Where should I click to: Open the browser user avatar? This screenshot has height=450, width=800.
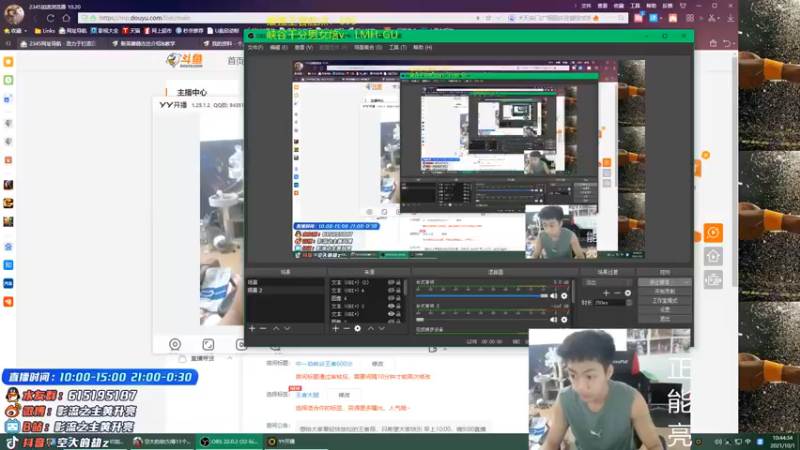[14, 14]
